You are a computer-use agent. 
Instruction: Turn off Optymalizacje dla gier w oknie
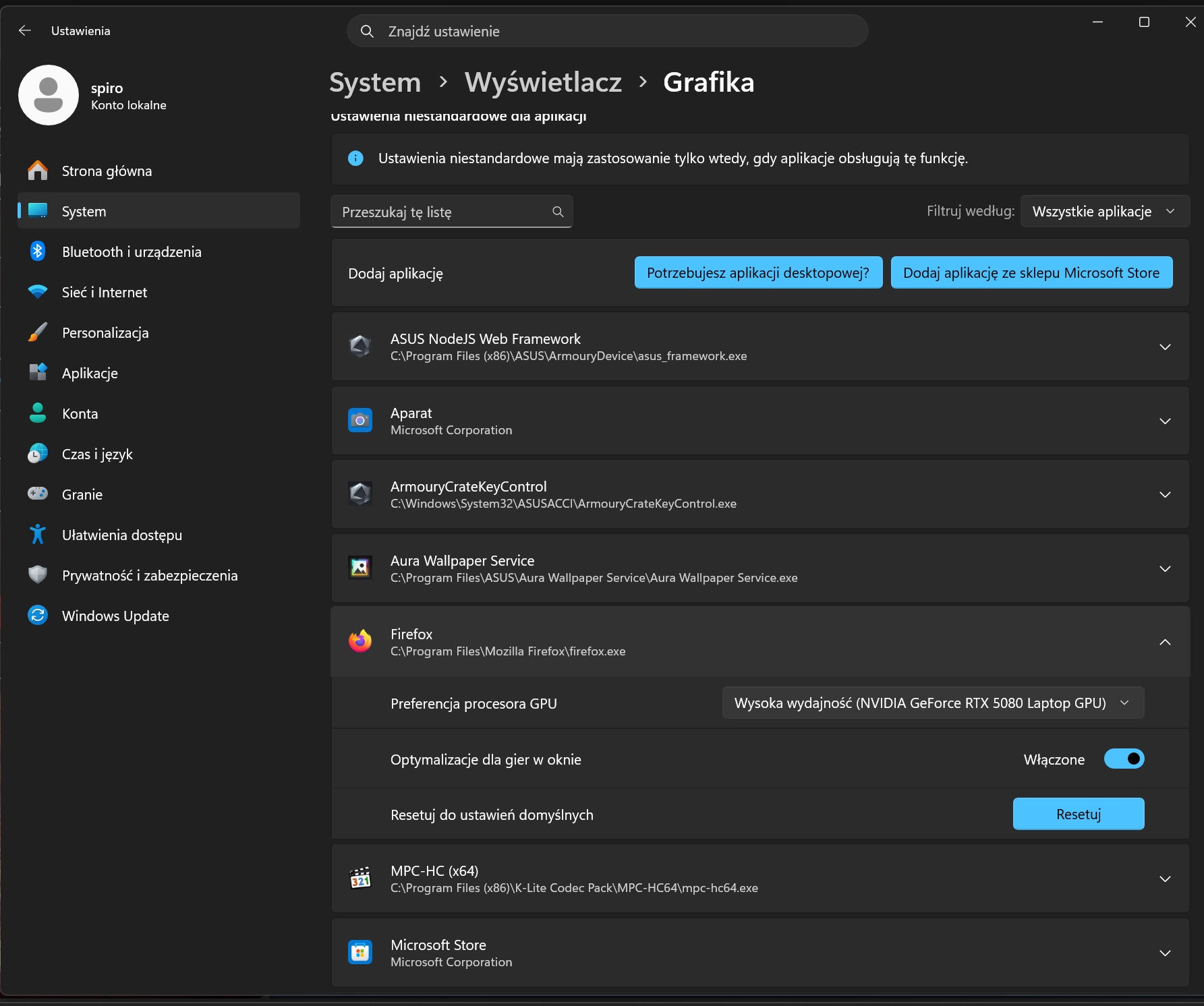[x=1124, y=759]
